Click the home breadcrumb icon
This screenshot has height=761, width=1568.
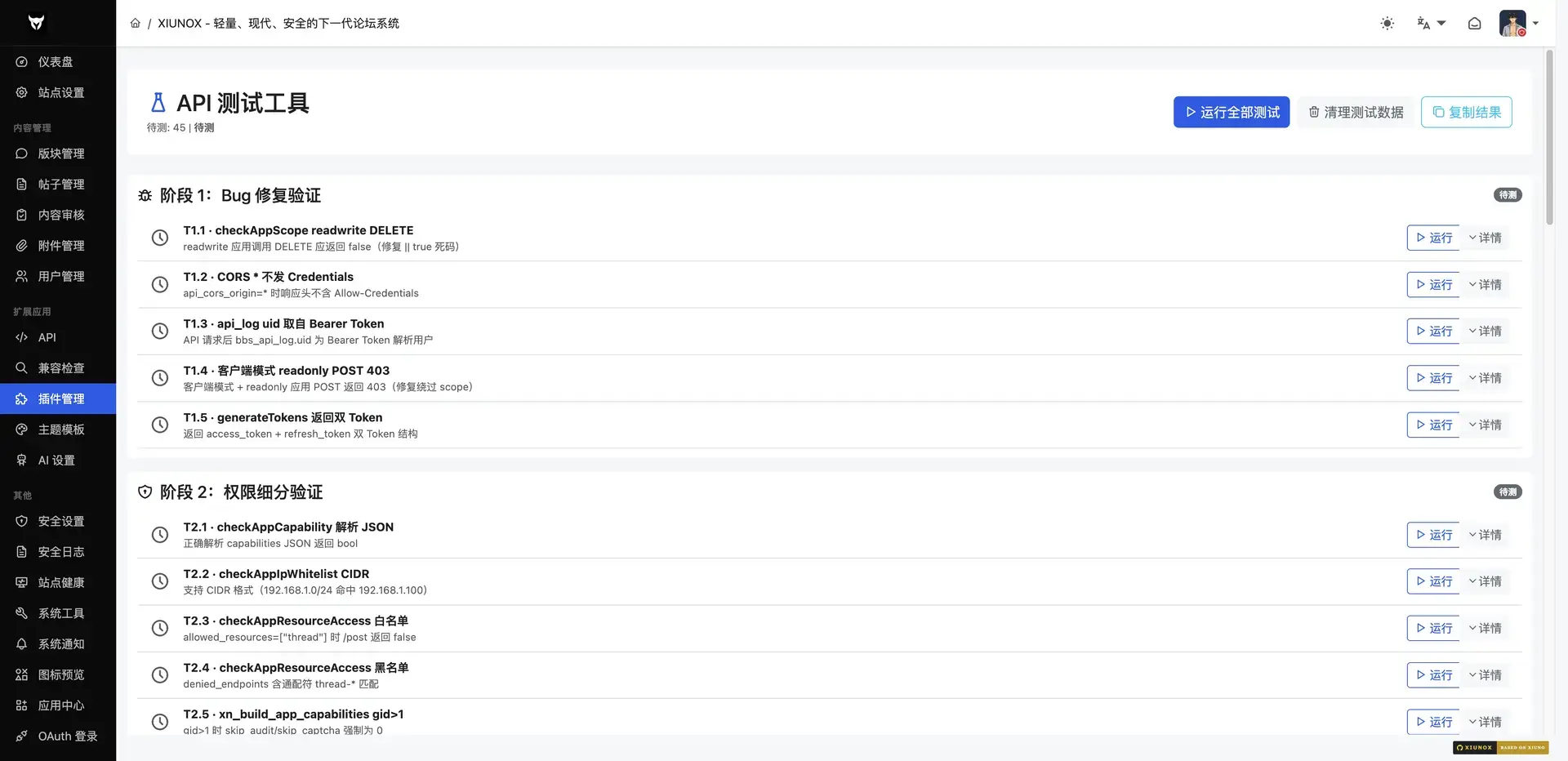[136, 23]
